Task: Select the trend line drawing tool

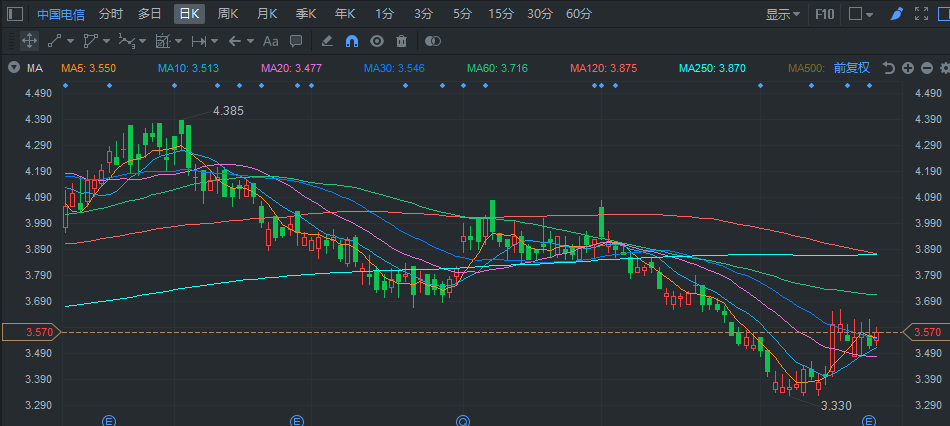Action: tap(55, 41)
